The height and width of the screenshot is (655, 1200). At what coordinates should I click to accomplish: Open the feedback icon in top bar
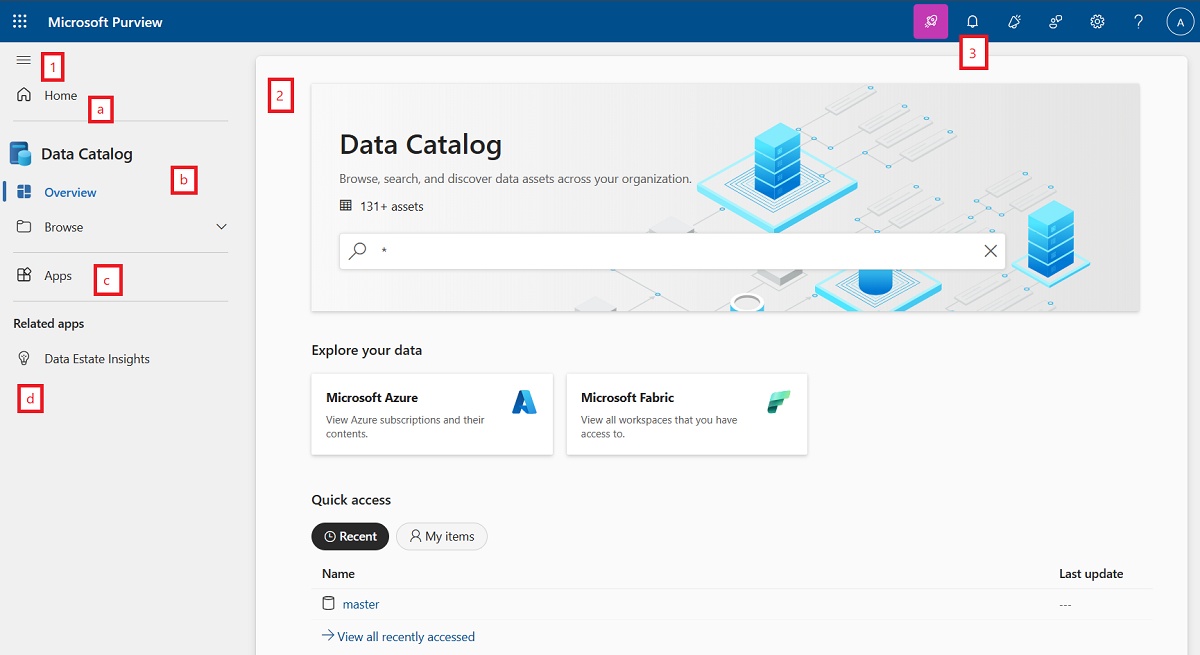click(x=1055, y=21)
